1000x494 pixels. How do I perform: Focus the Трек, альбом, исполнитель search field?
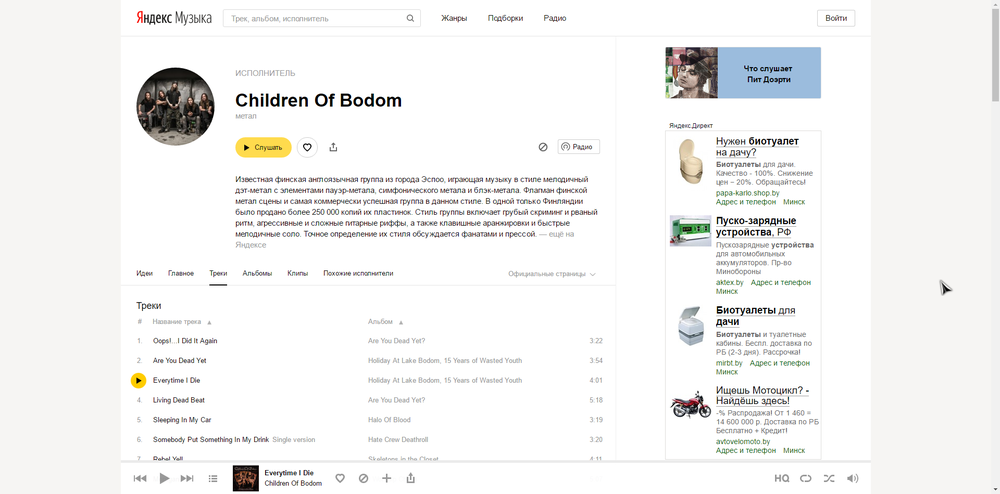coord(315,18)
